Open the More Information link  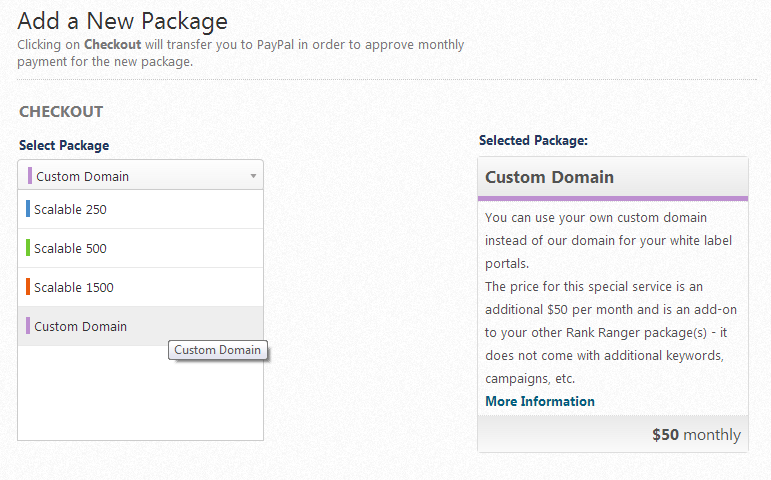pos(540,401)
